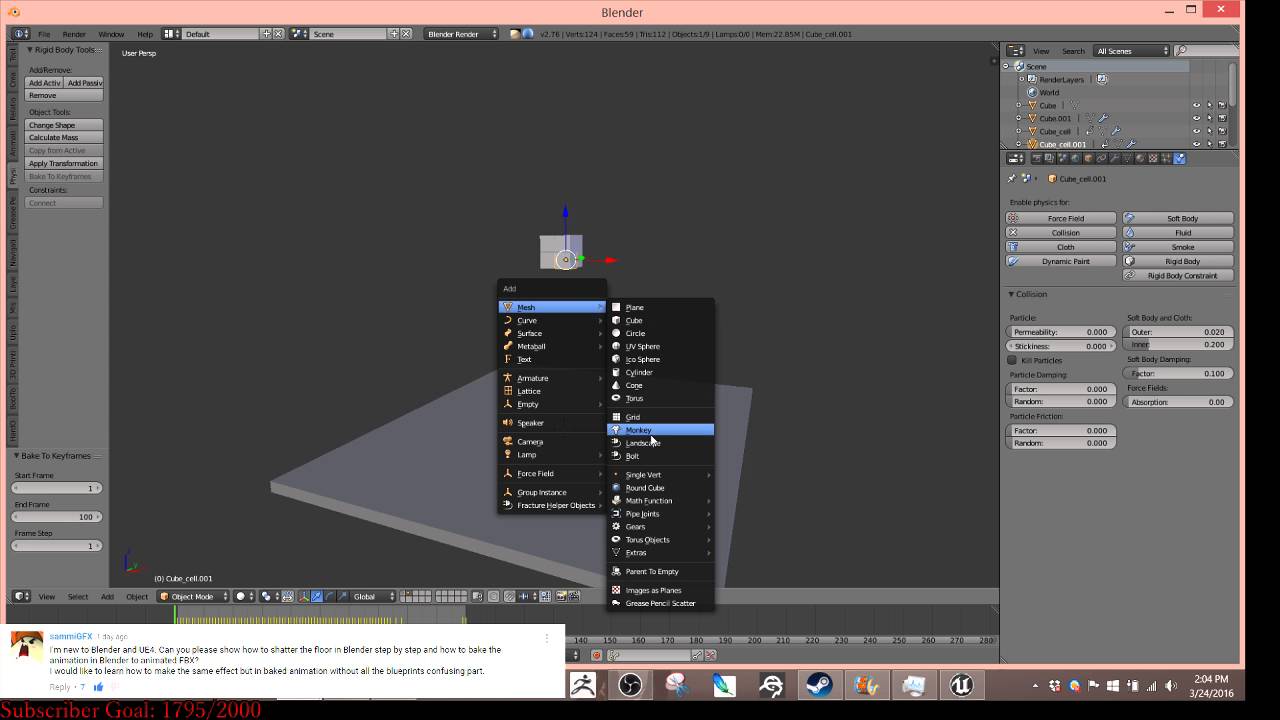Click the Add Passive rigid body button
The image size is (1280, 720).
coord(84,83)
